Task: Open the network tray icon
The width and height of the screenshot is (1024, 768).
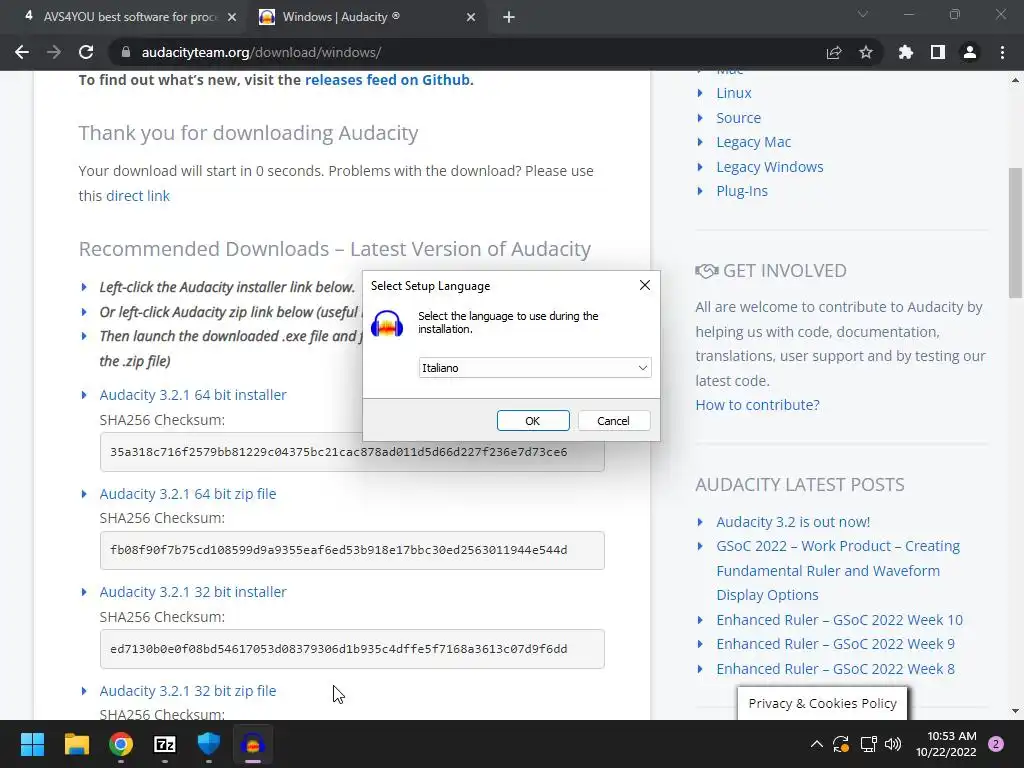Action: pos(868,744)
